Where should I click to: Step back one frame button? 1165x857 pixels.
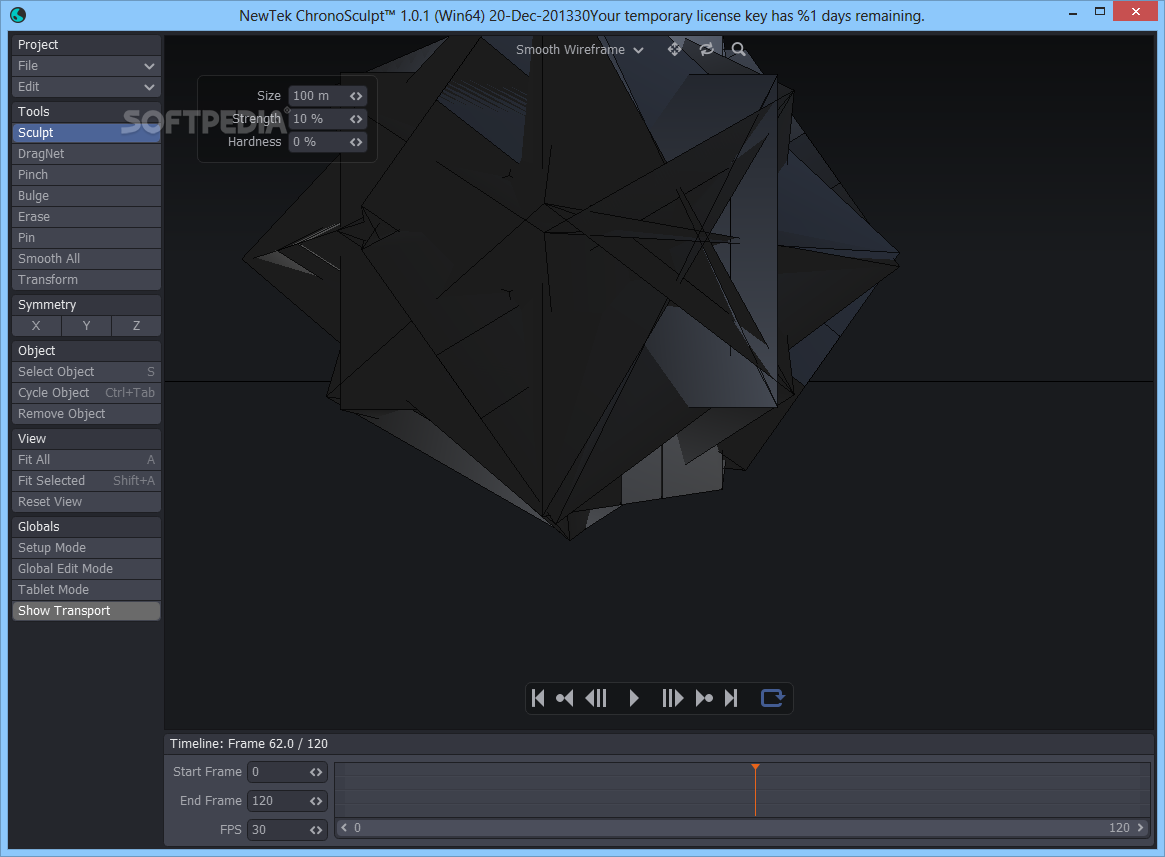click(596, 698)
